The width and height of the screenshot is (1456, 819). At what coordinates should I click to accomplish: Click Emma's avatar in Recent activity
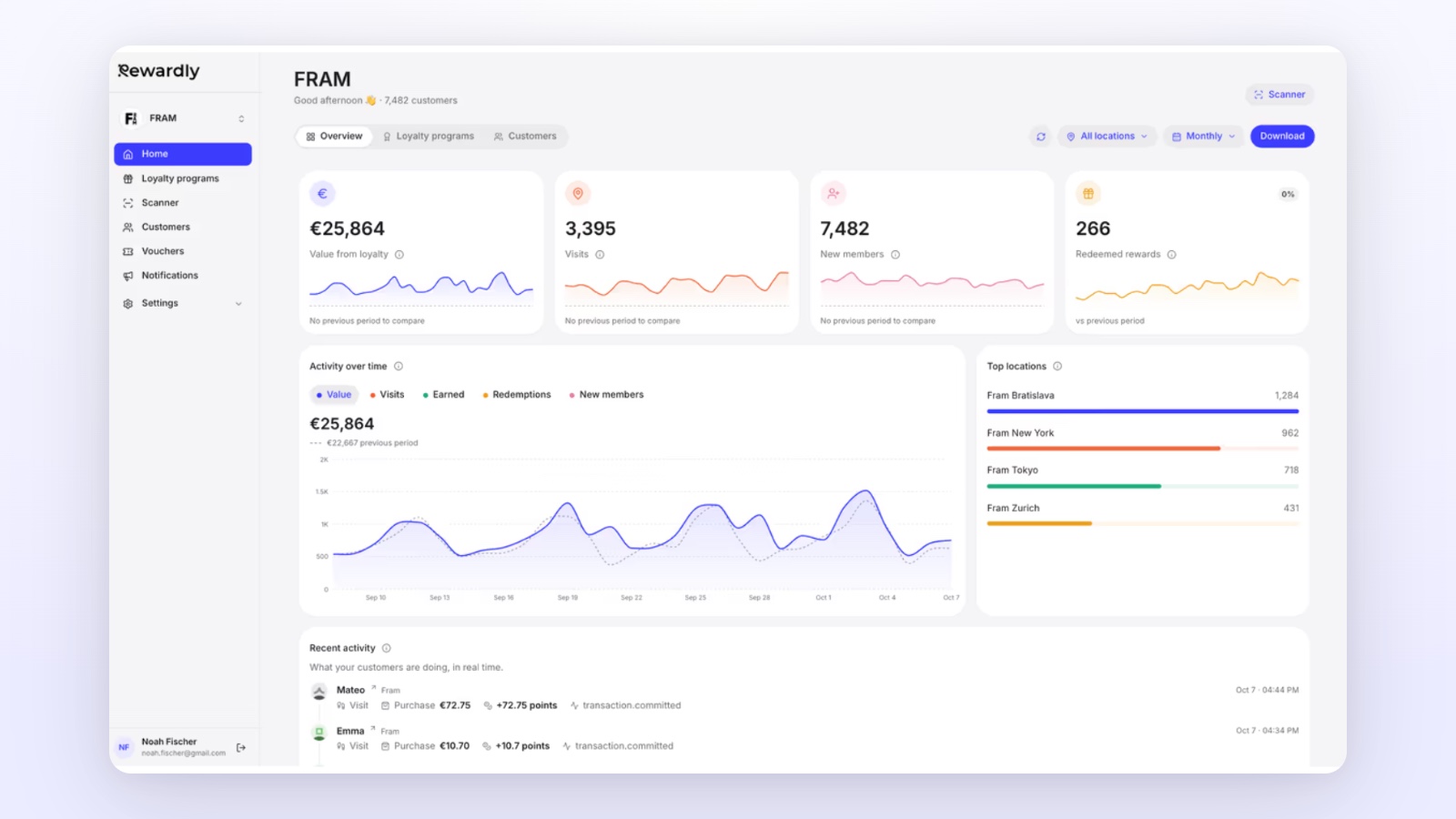[x=318, y=732]
